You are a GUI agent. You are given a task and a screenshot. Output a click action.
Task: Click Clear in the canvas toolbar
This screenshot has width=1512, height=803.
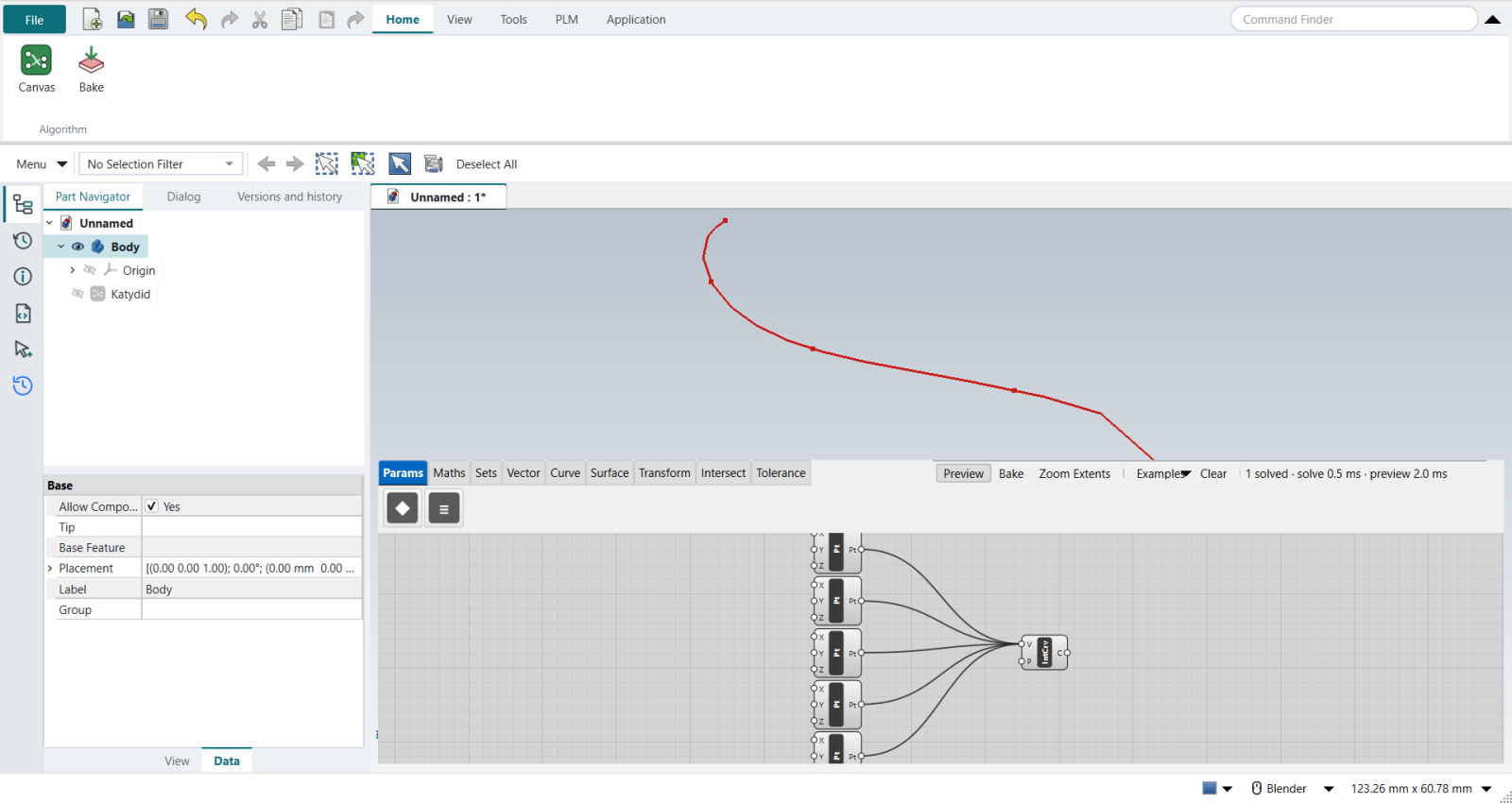(1213, 473)
